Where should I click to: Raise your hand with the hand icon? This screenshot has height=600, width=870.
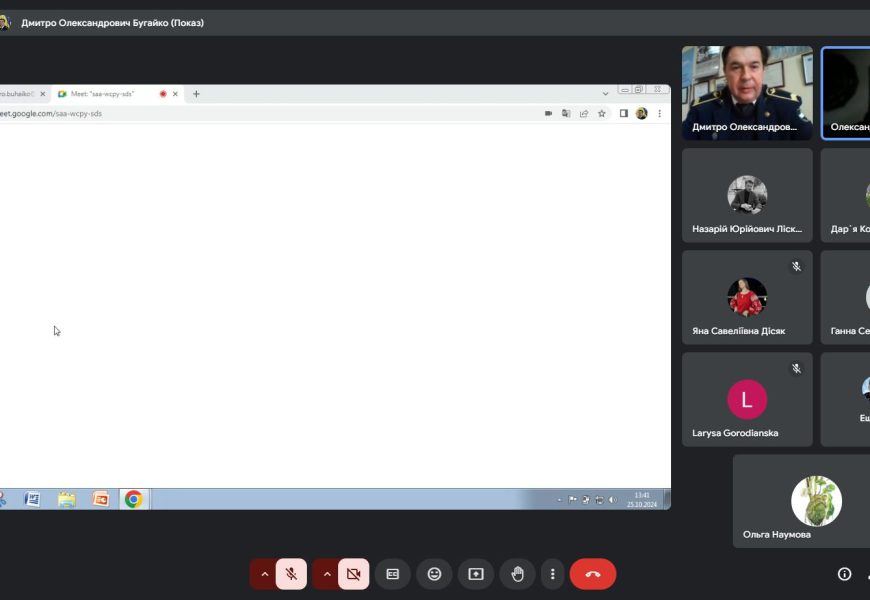518,574
